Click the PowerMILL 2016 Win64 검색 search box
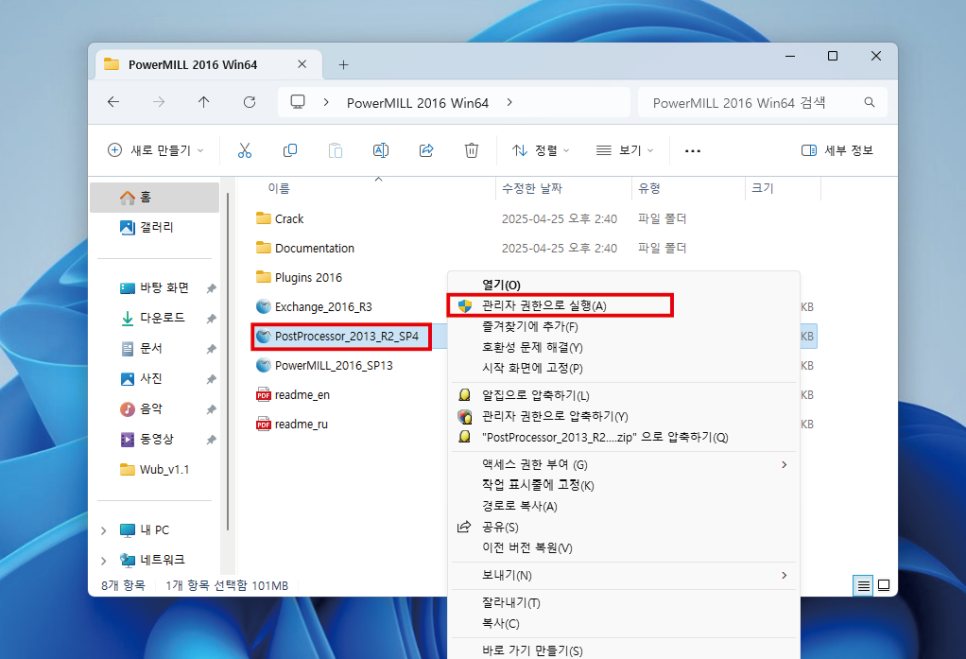 763,102
